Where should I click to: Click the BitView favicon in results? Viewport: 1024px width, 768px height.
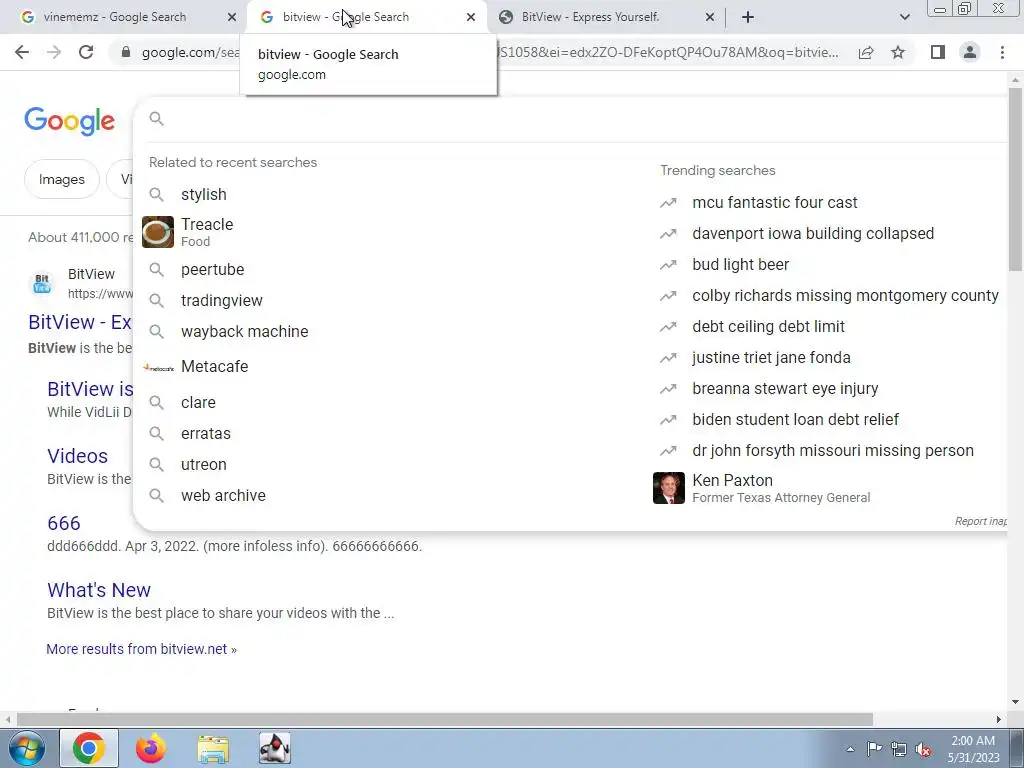point(42,284)
